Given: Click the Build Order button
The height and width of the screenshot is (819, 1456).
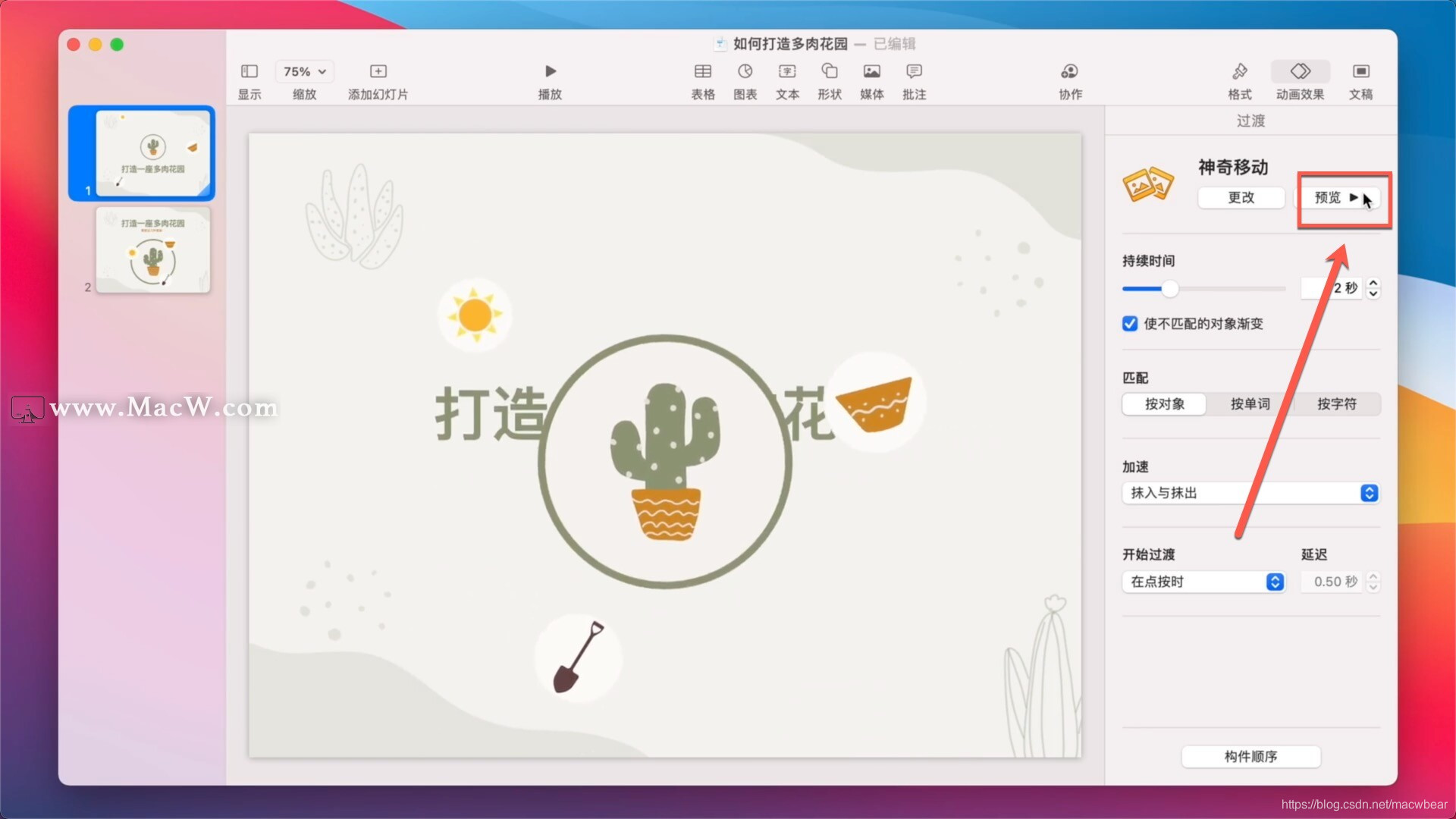Looking at the screenshot, I should [1250, 757].
